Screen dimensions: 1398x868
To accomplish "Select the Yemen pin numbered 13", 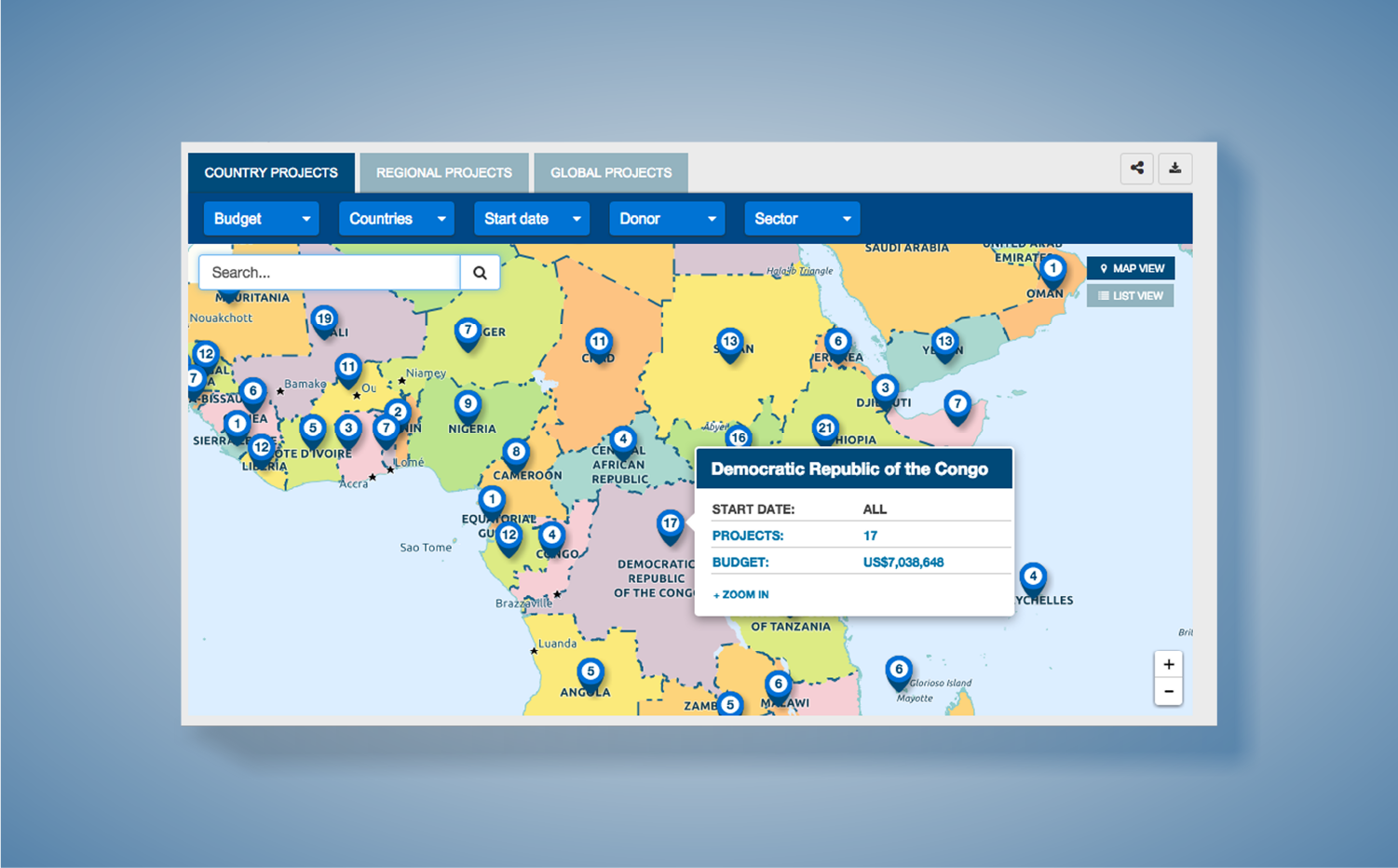I will point(945,345).
